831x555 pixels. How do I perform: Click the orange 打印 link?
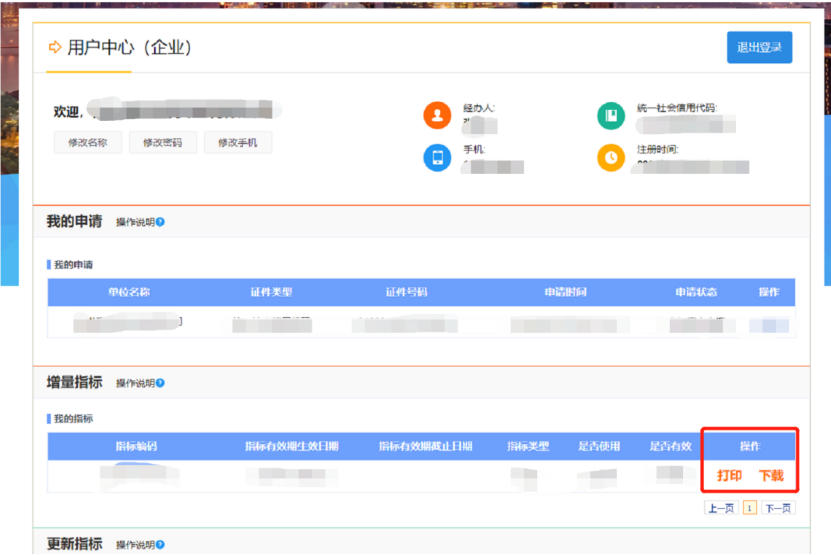coord(729,476)
